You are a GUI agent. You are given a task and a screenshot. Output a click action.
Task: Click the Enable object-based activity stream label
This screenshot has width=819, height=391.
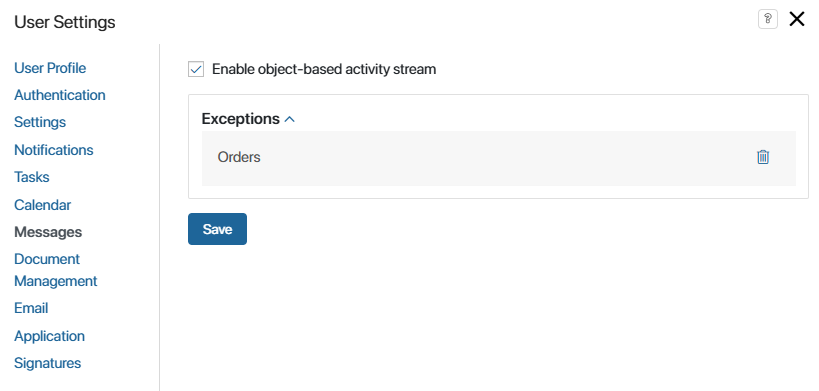324,69
